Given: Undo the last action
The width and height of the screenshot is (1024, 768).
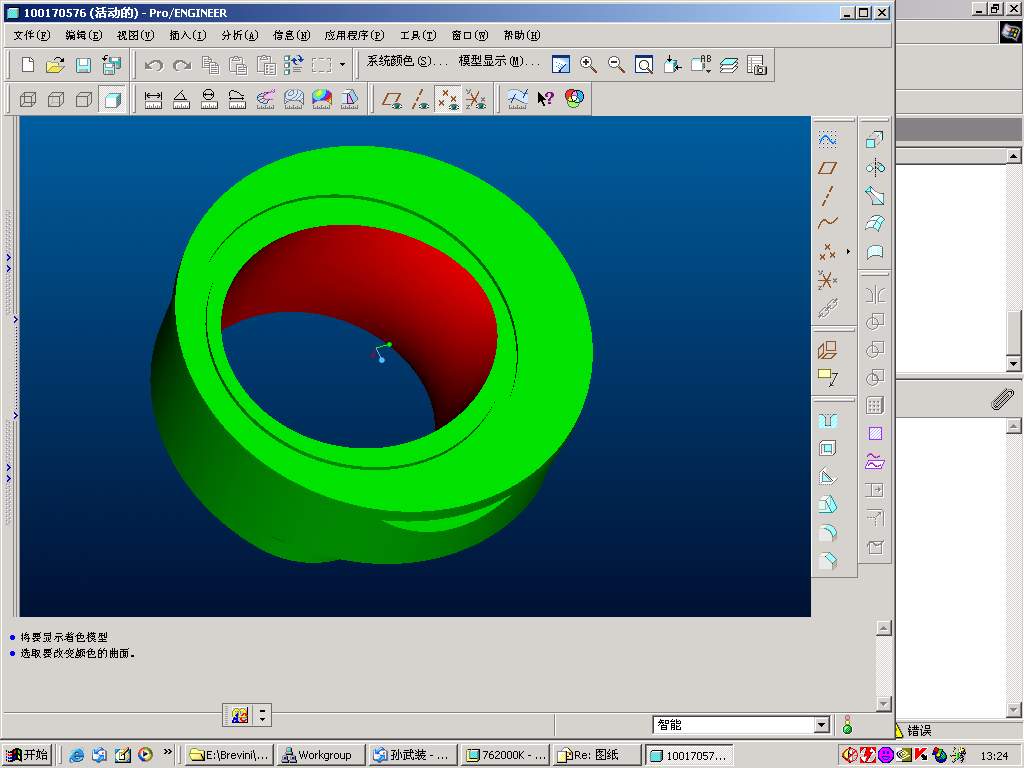Looking at the screenshot, I should 153,65.
